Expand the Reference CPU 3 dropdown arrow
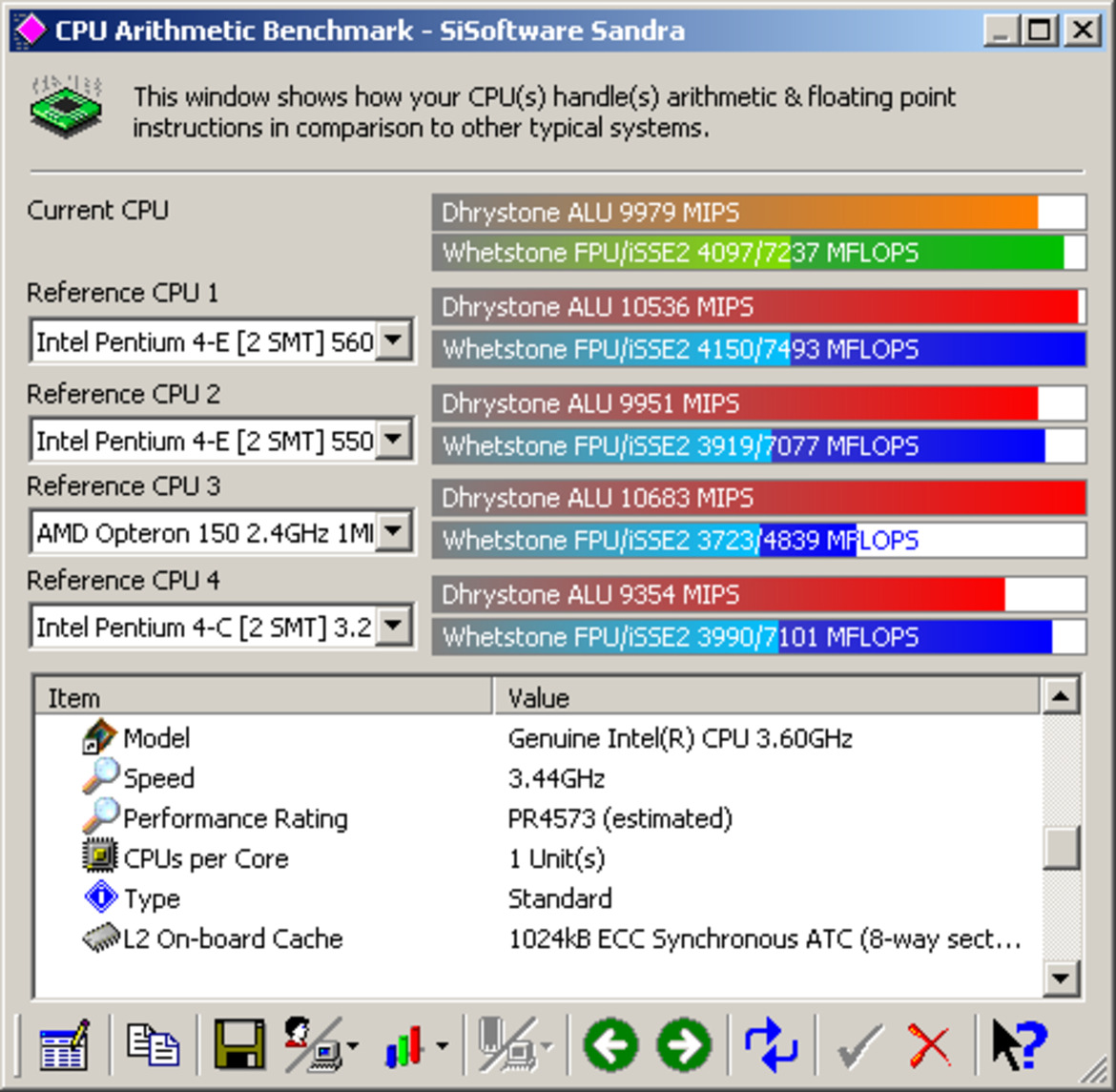 pos(394,532)
